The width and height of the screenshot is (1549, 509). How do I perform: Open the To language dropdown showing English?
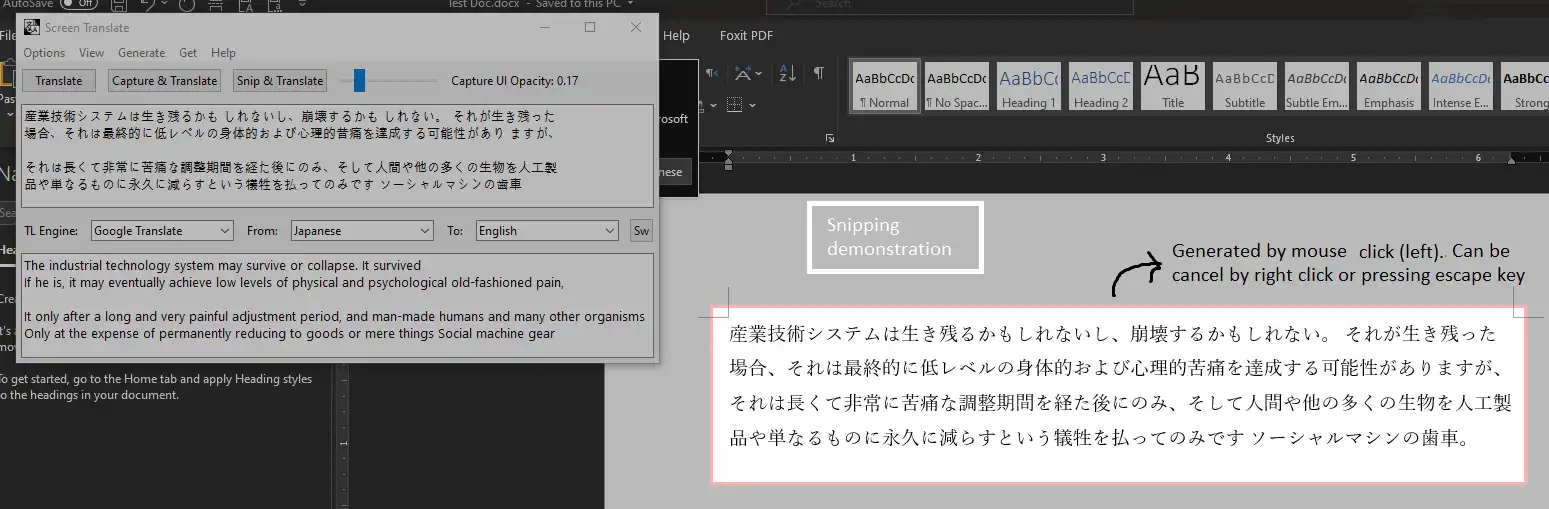pyautogui.click(x=547, y=231)
